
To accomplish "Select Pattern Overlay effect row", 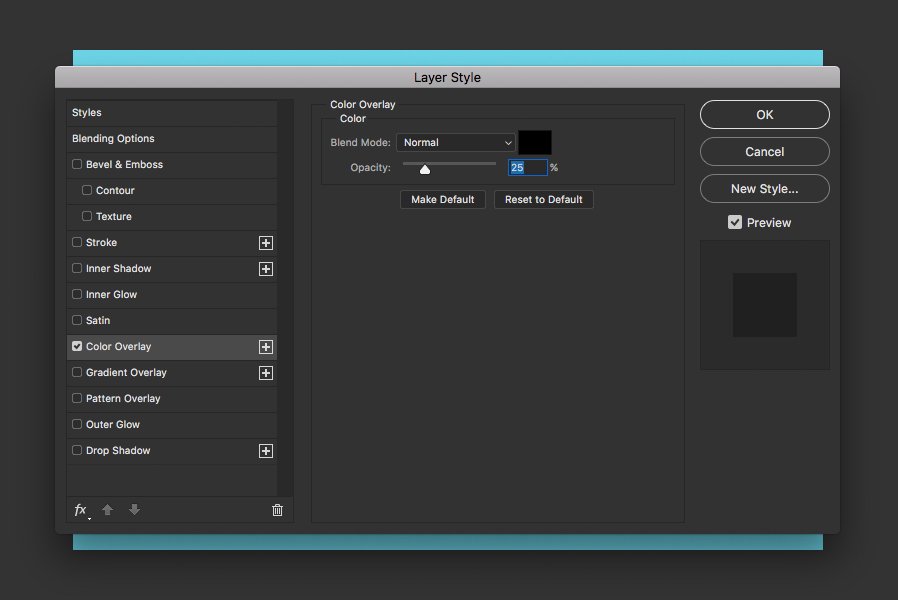I will click(172, 399).
